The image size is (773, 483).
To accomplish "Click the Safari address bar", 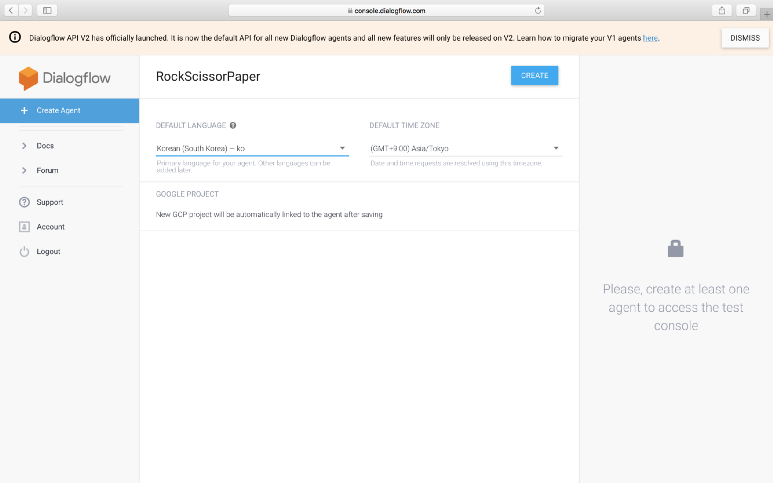I will point(388,10).
